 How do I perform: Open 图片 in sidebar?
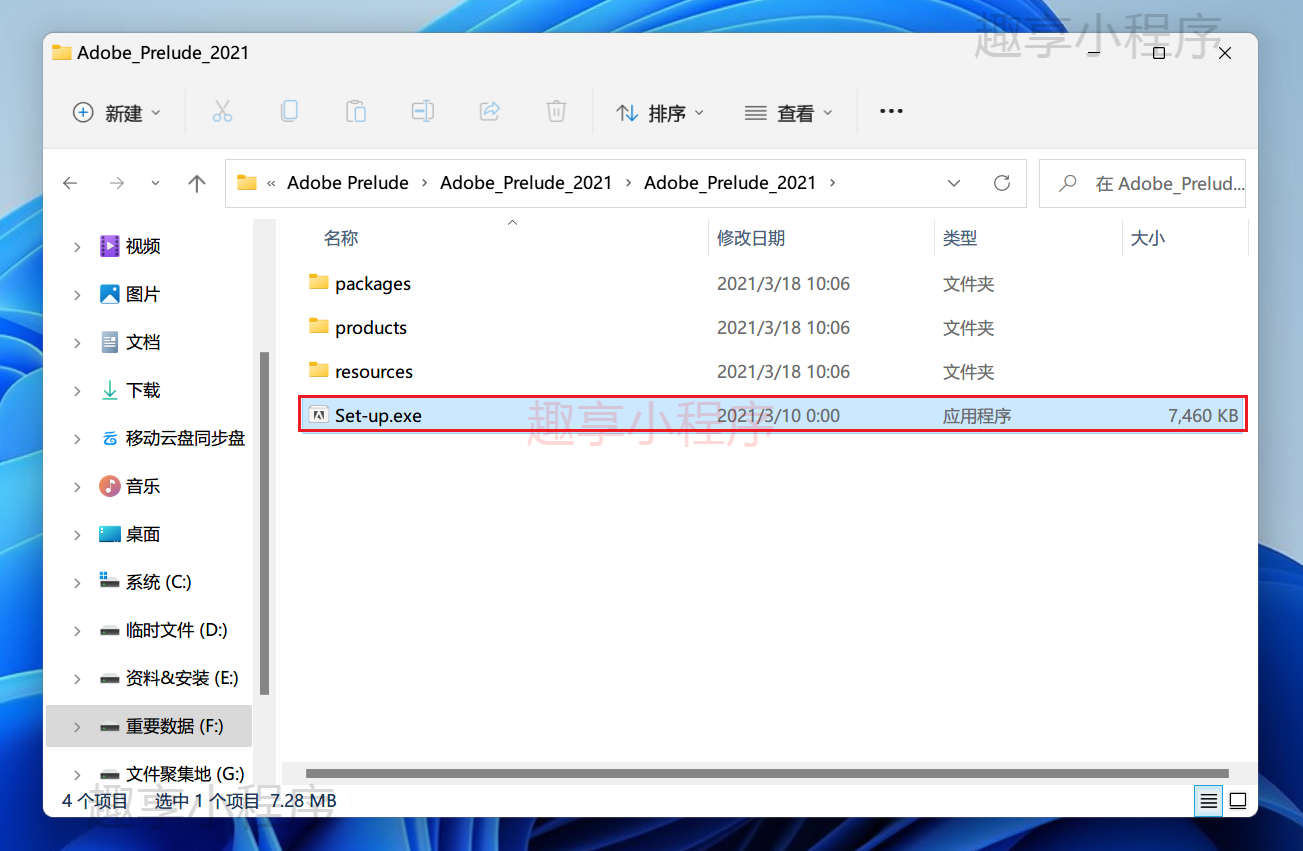143,294
